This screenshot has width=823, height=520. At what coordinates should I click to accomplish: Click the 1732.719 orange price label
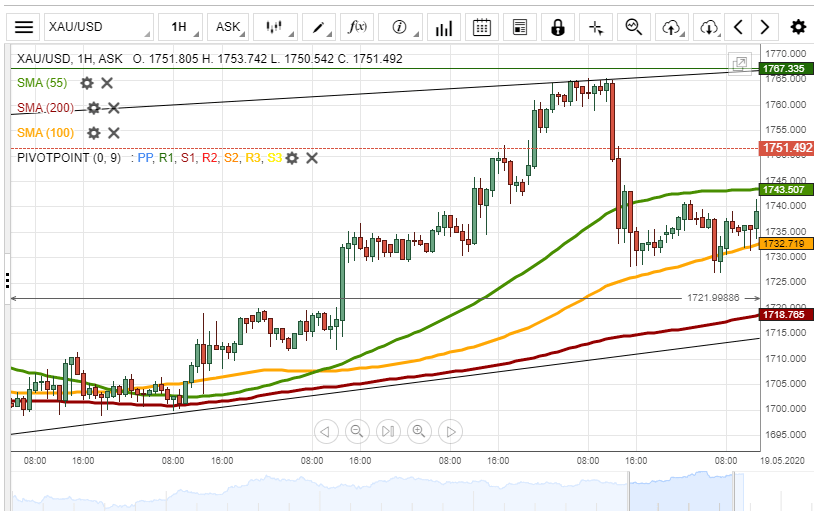[786, 244]
